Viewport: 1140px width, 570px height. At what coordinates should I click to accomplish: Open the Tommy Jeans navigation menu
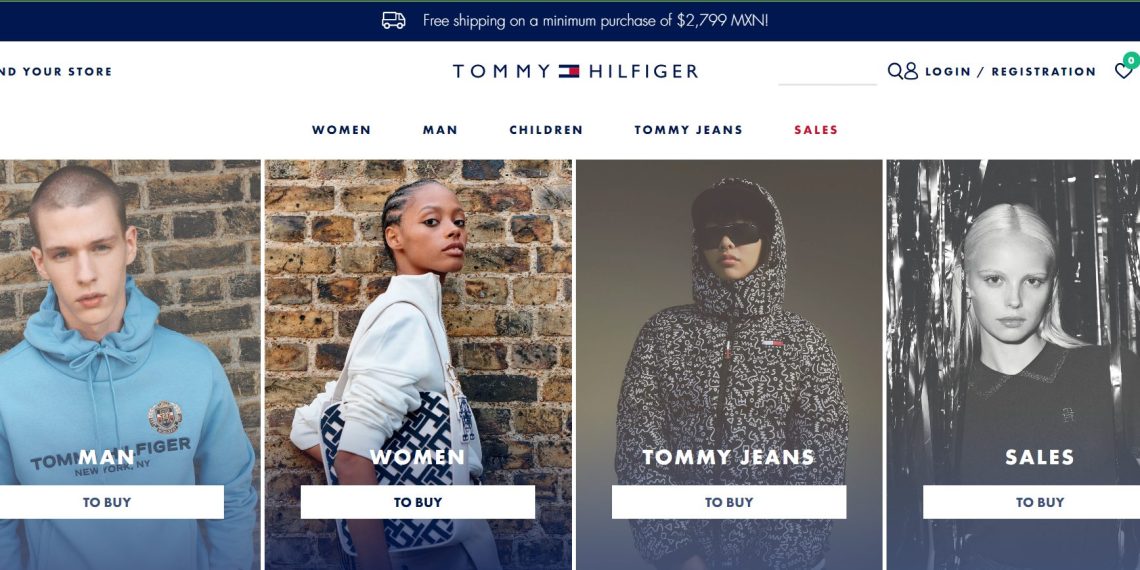point(689,130)
